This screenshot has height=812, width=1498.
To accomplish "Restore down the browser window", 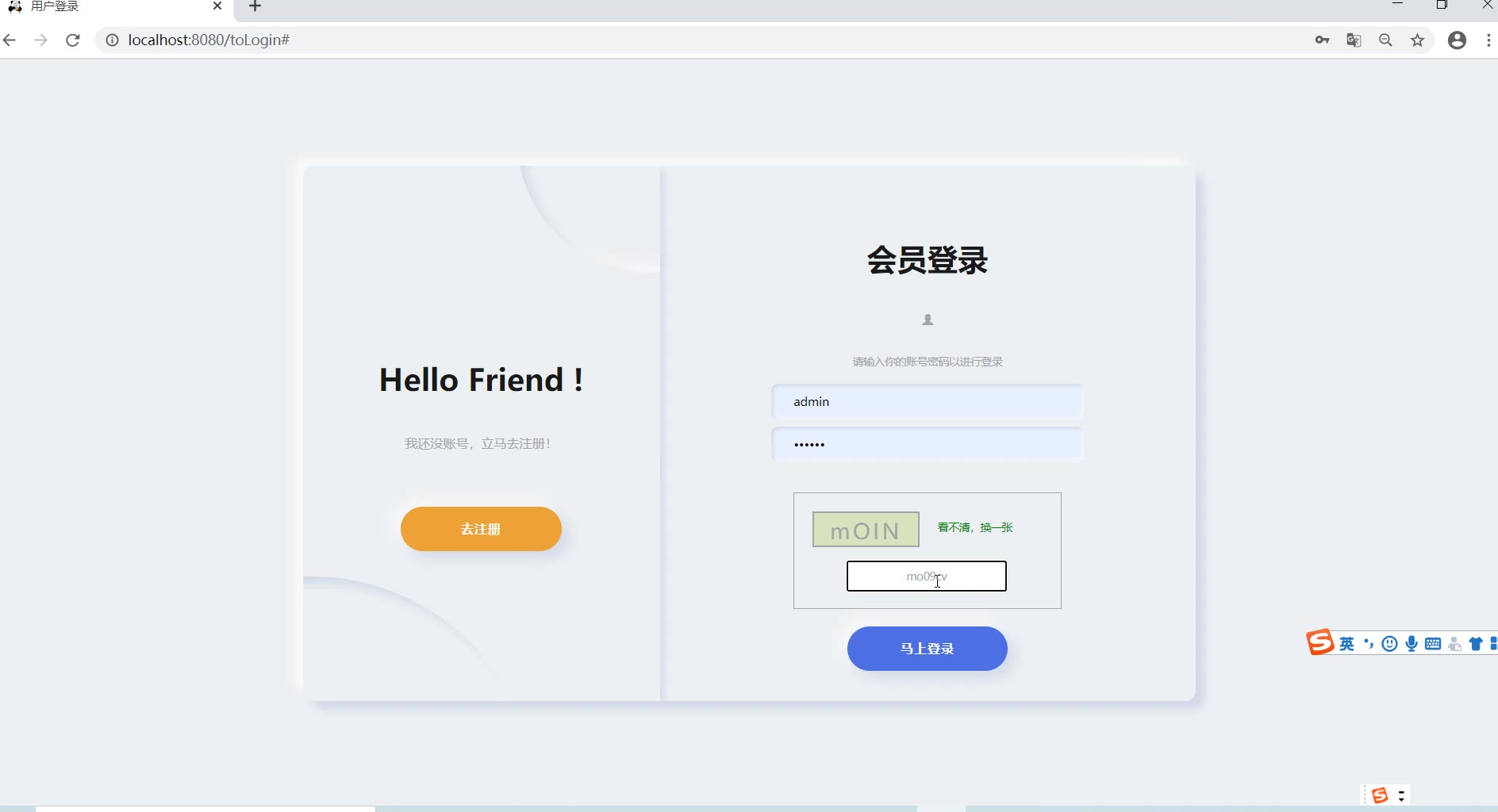I will coord(1442,5).
